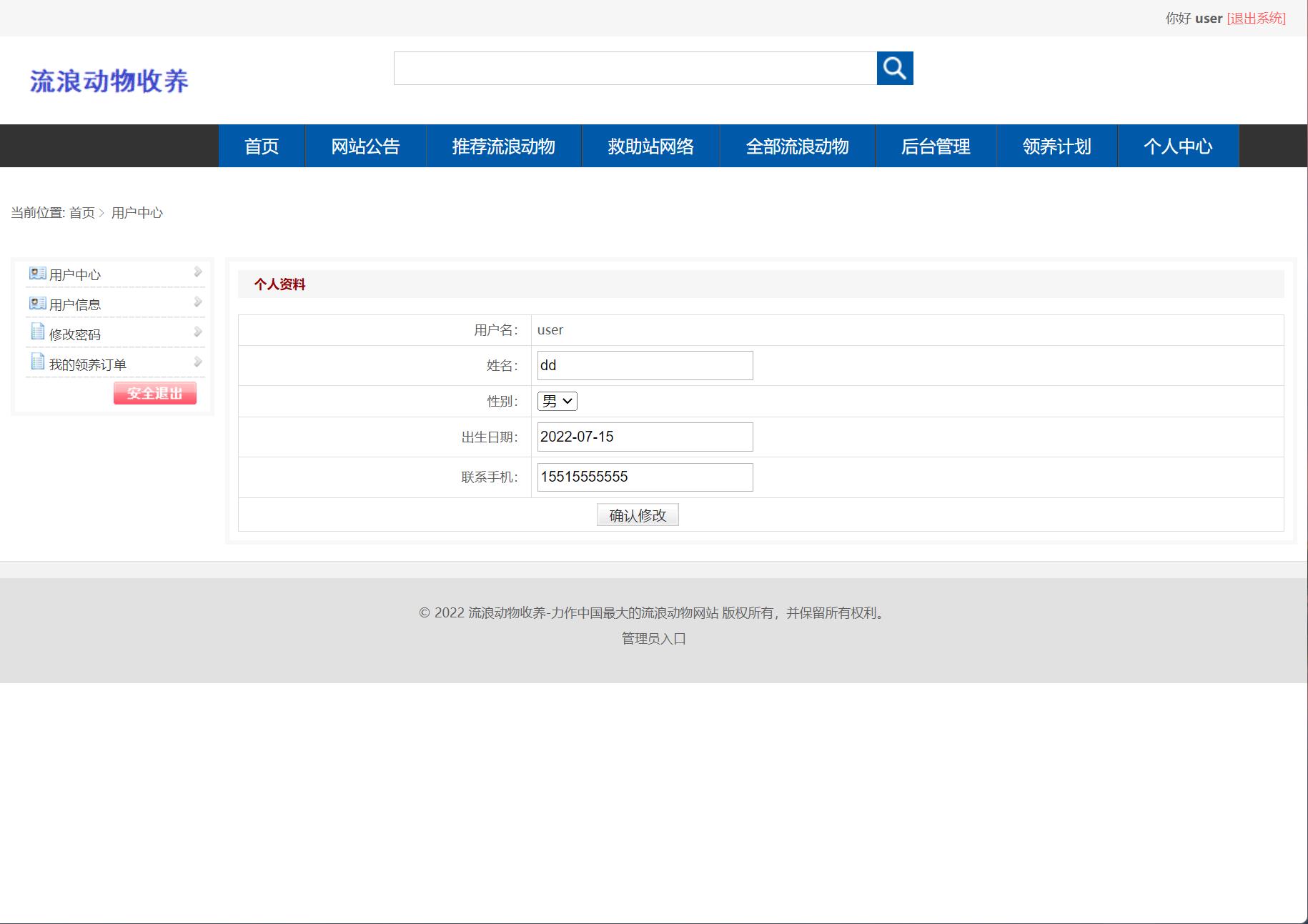The height and width of the screenshot is (924, 1308).
Task: Expand the arrow next to 用户中心
Action: [x=197, y=272]
